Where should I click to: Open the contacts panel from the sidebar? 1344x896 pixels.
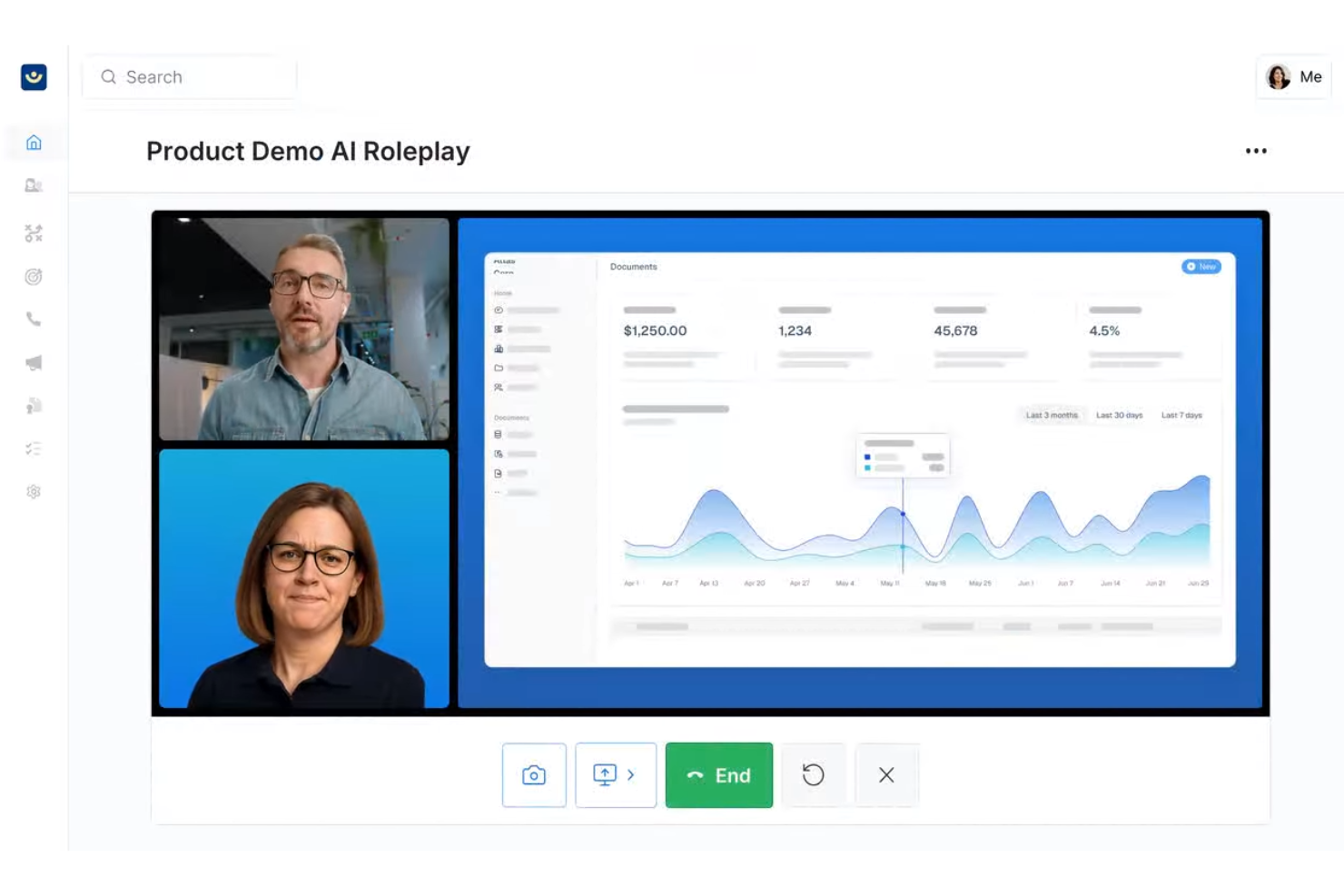click(x=34, y=185)
